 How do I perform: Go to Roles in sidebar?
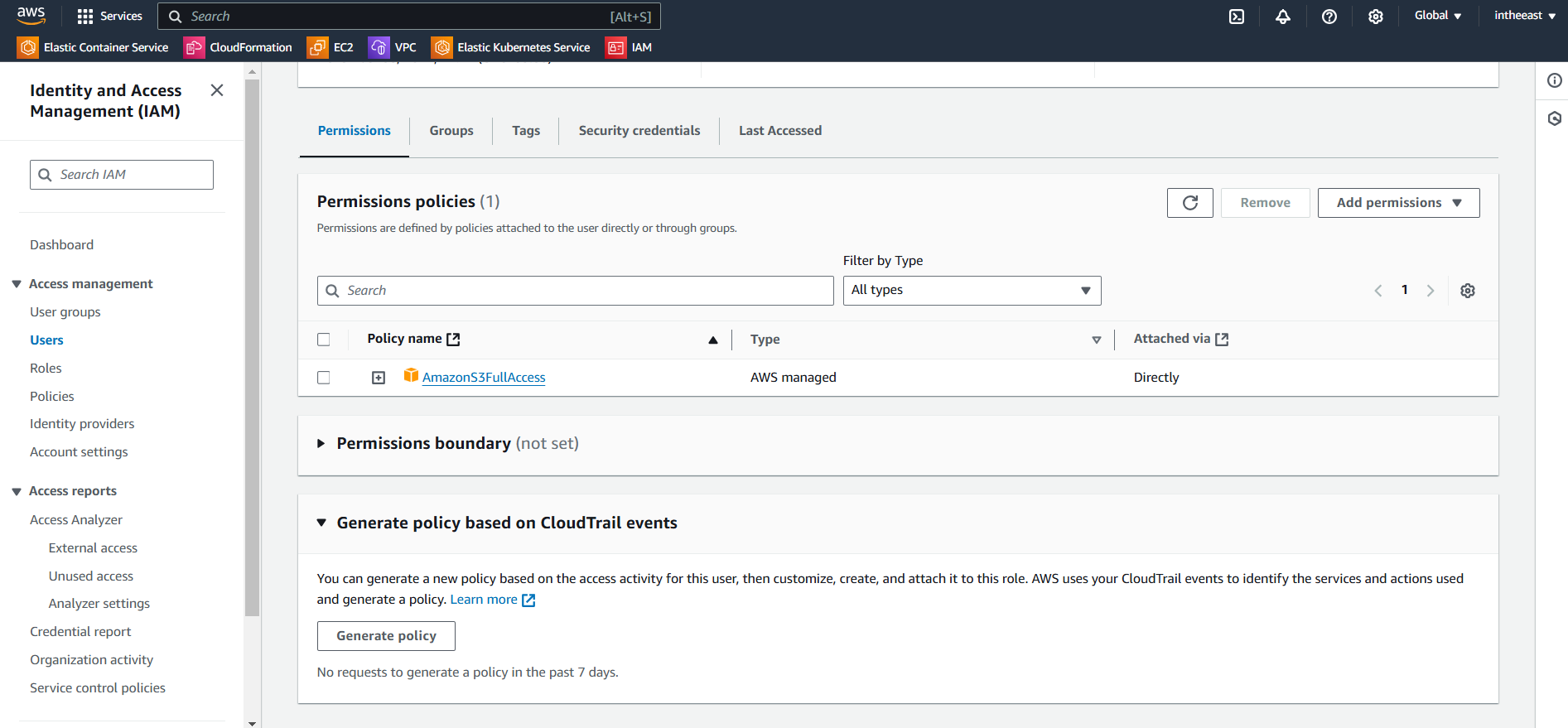click(46, 369)
